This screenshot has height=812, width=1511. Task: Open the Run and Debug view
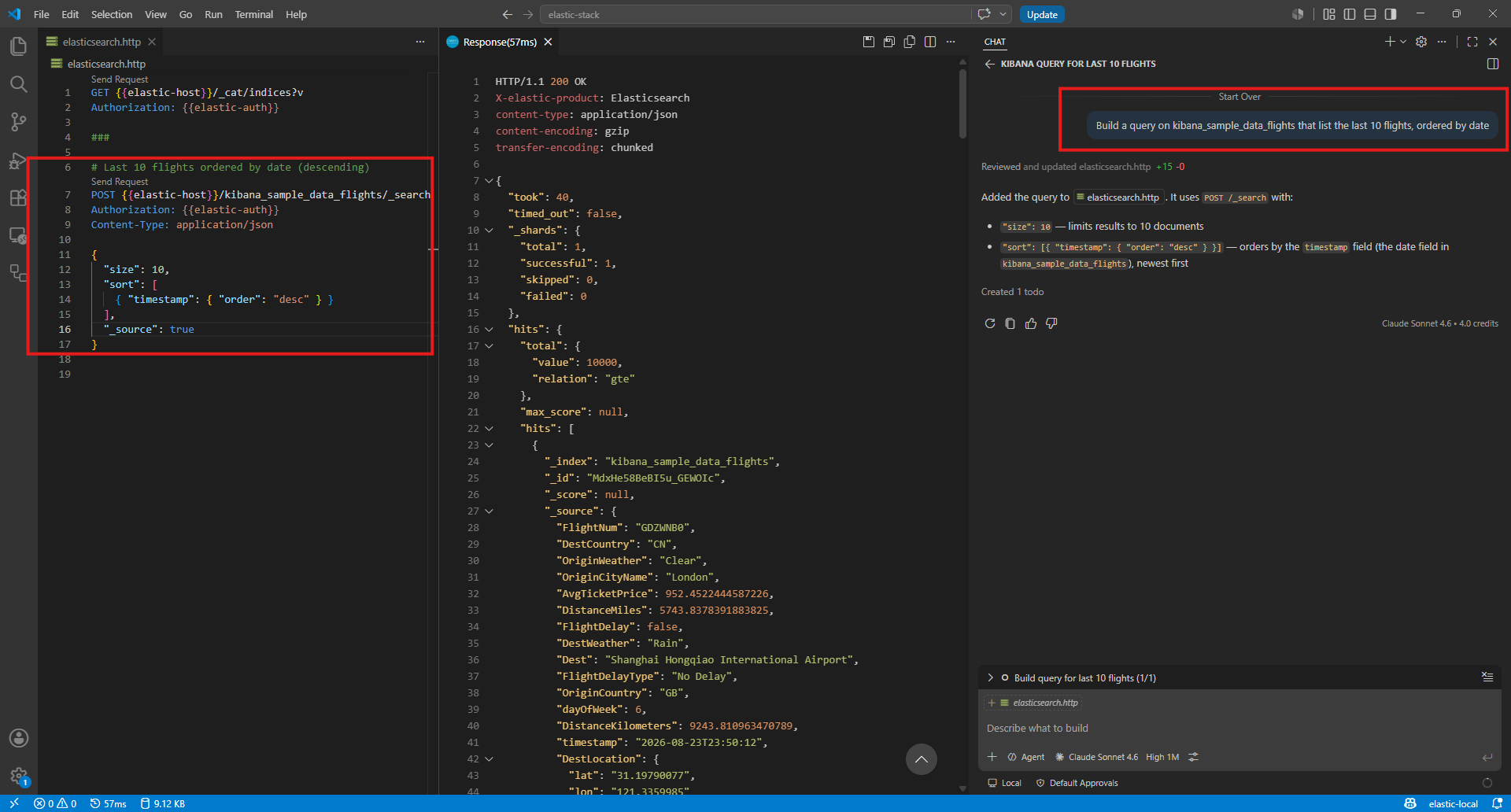(x=18, y=160)
